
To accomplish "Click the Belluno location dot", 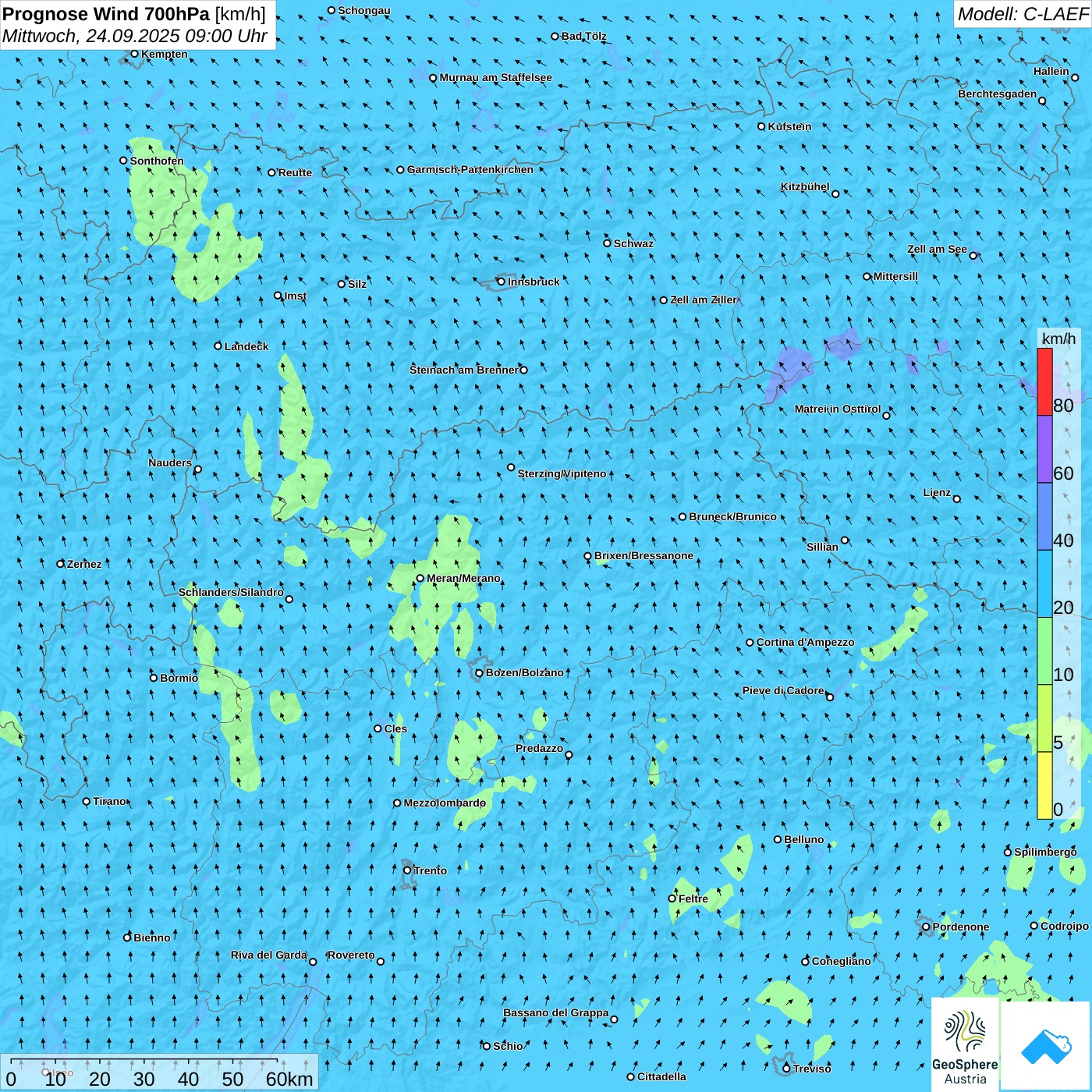I will pyautogui.click(x=778, y=839).
